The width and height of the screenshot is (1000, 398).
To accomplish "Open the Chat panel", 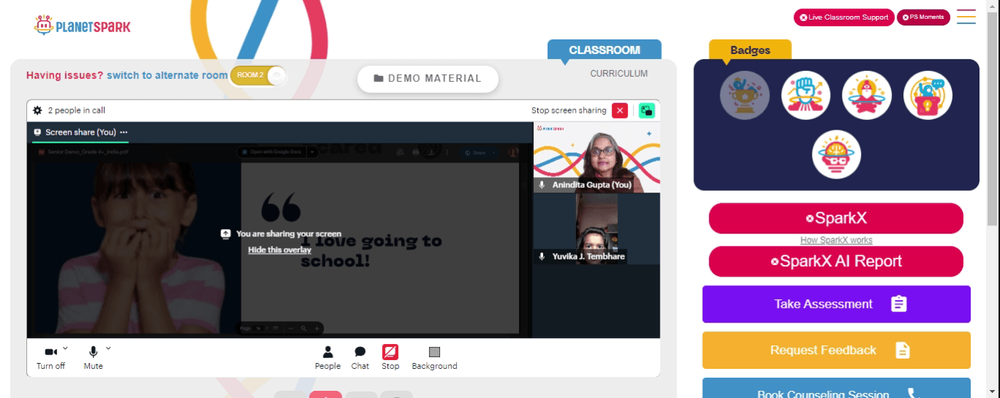I will tap(360, 358).
